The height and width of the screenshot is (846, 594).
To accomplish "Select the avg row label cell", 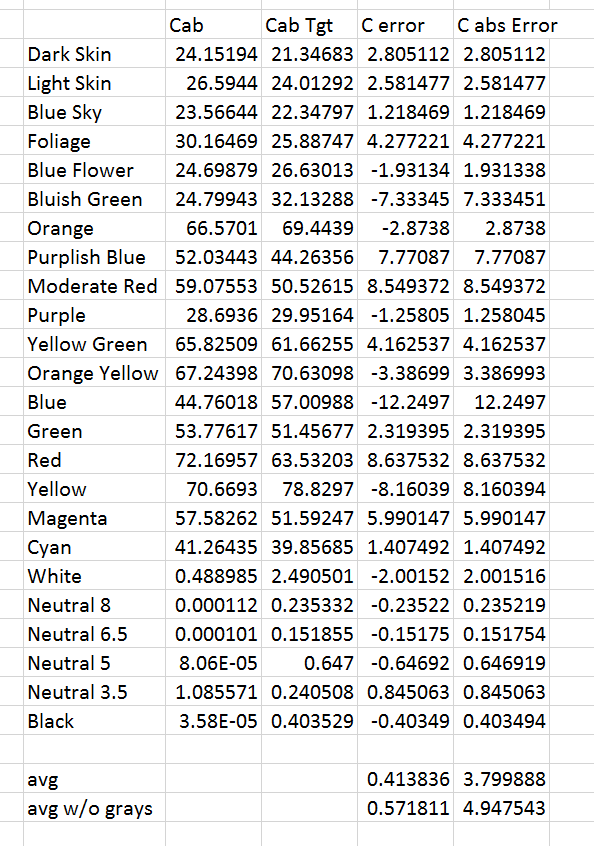I will pos(94,779).
